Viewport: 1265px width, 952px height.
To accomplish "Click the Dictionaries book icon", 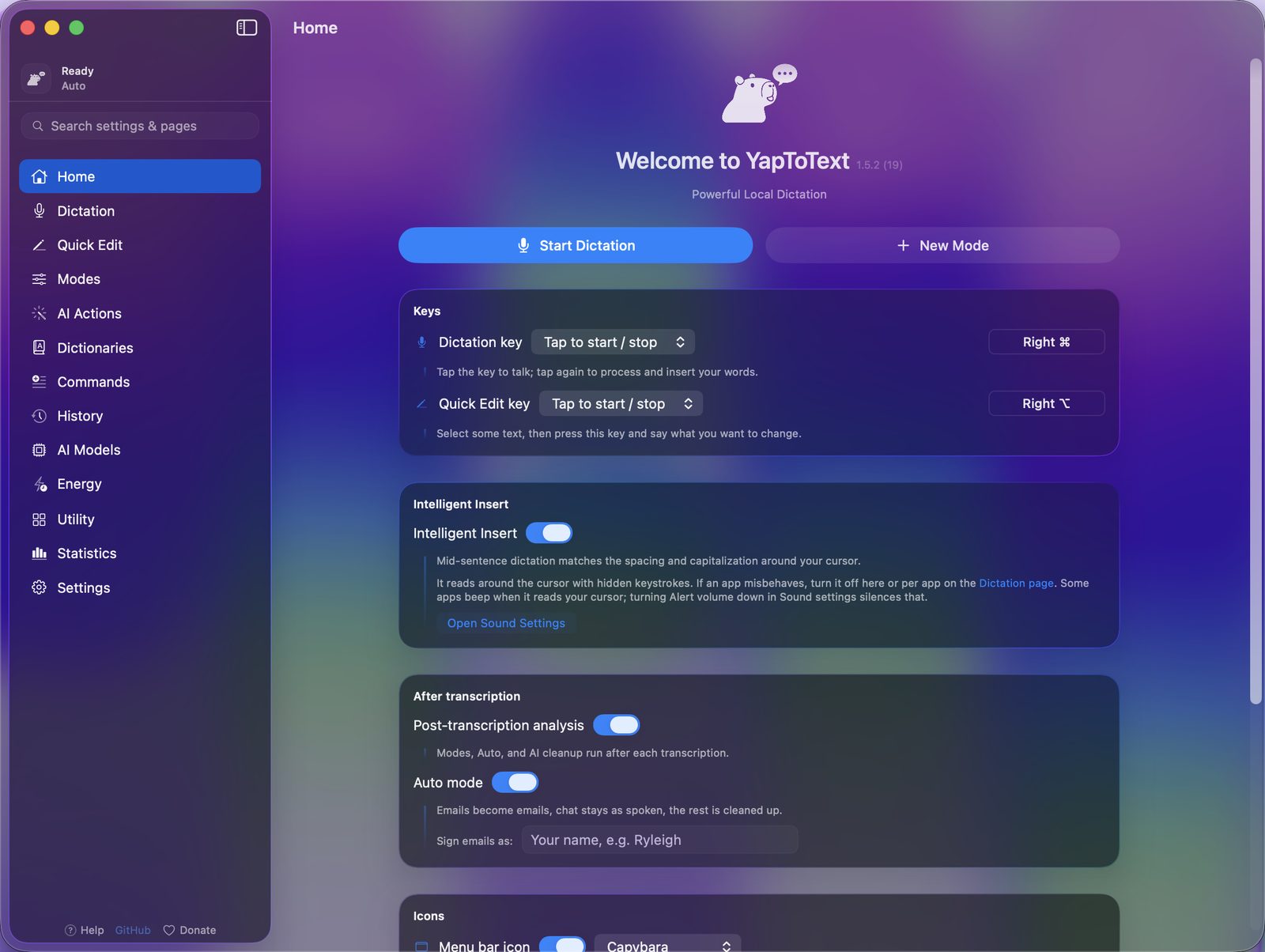I will pyautogui.click(x=39, y=348).
